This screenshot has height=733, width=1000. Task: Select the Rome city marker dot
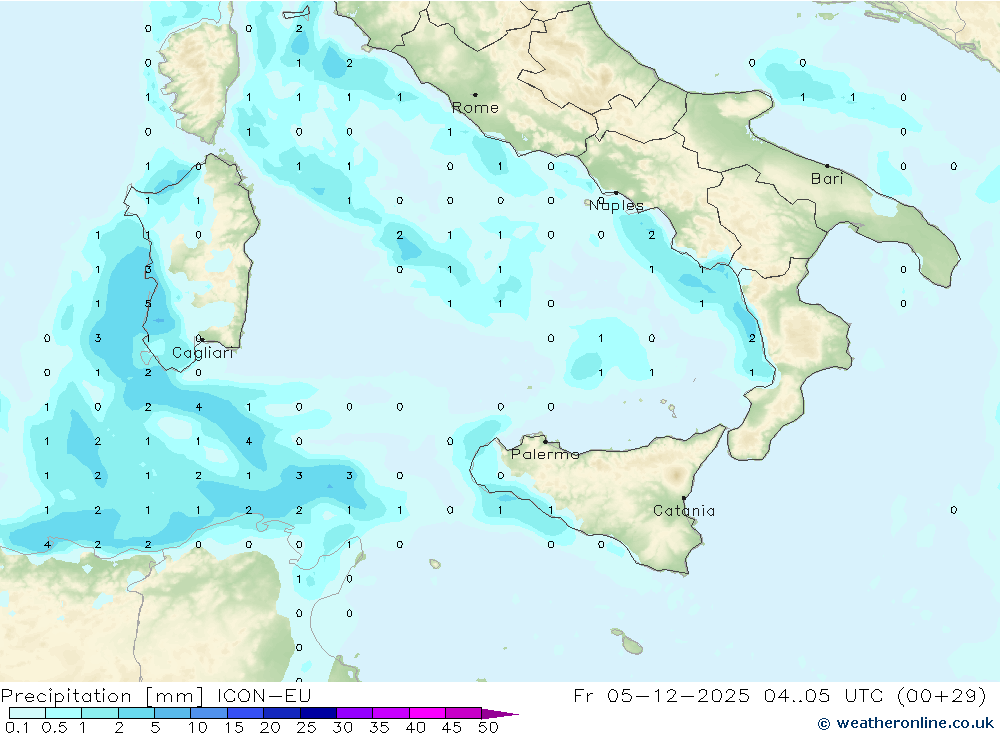tap(475, 95)
